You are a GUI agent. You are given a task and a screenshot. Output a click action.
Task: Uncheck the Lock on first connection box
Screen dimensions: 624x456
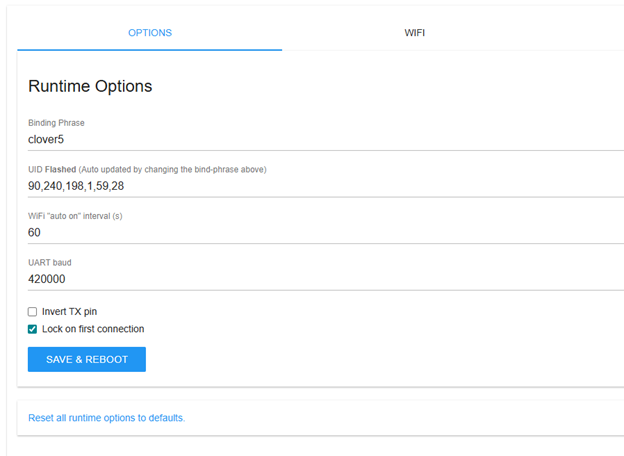click(x=33, y=329)
